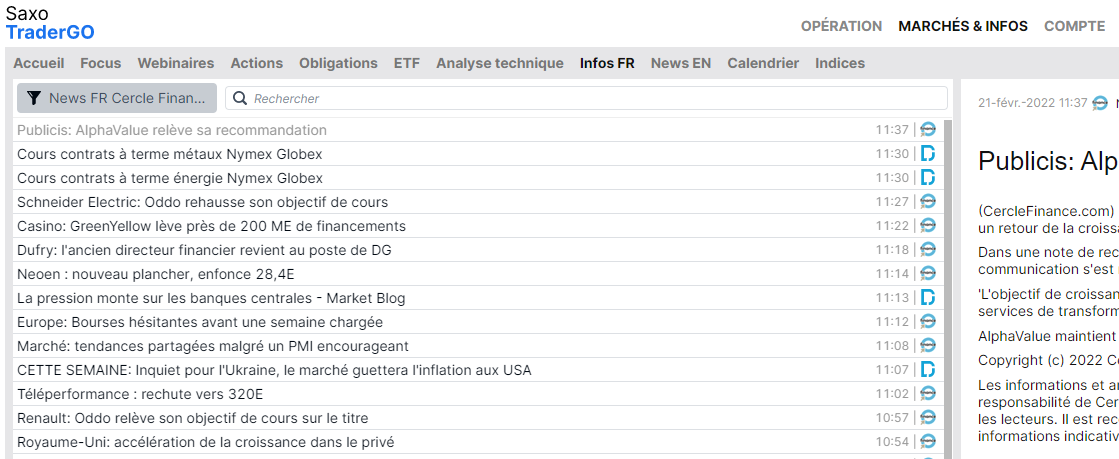
Task: Switch to the Focus tab
Action: (x=101, y=63)
